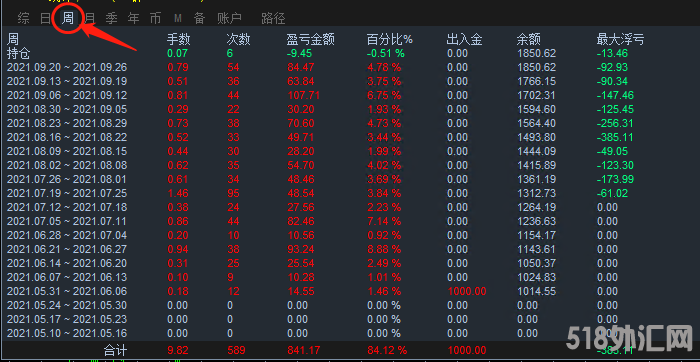Open the 季 quarterly tab

[x=112, y=18]
